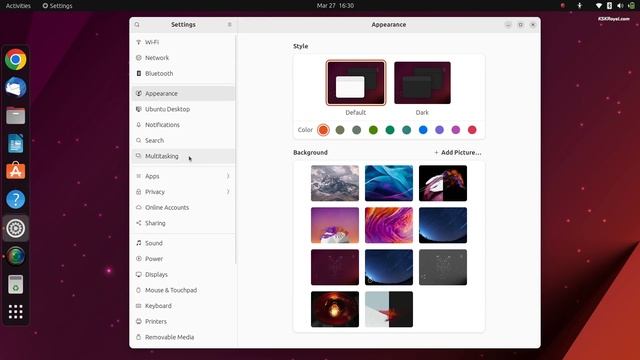Open the Files manager in the dock

(x=16, y=116)
